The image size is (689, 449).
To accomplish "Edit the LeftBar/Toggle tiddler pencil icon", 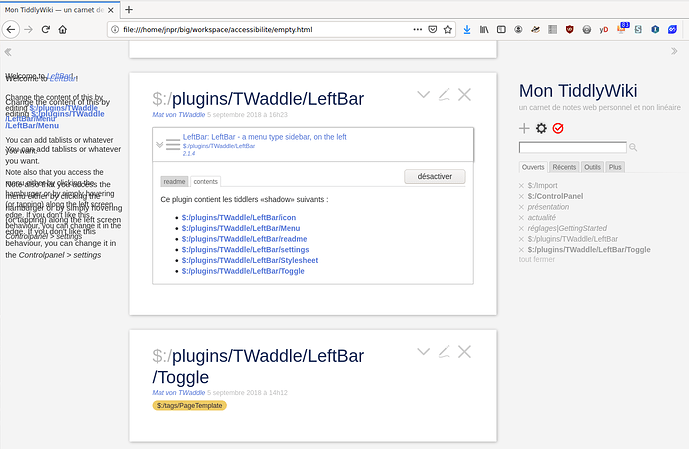I will 444,351.
